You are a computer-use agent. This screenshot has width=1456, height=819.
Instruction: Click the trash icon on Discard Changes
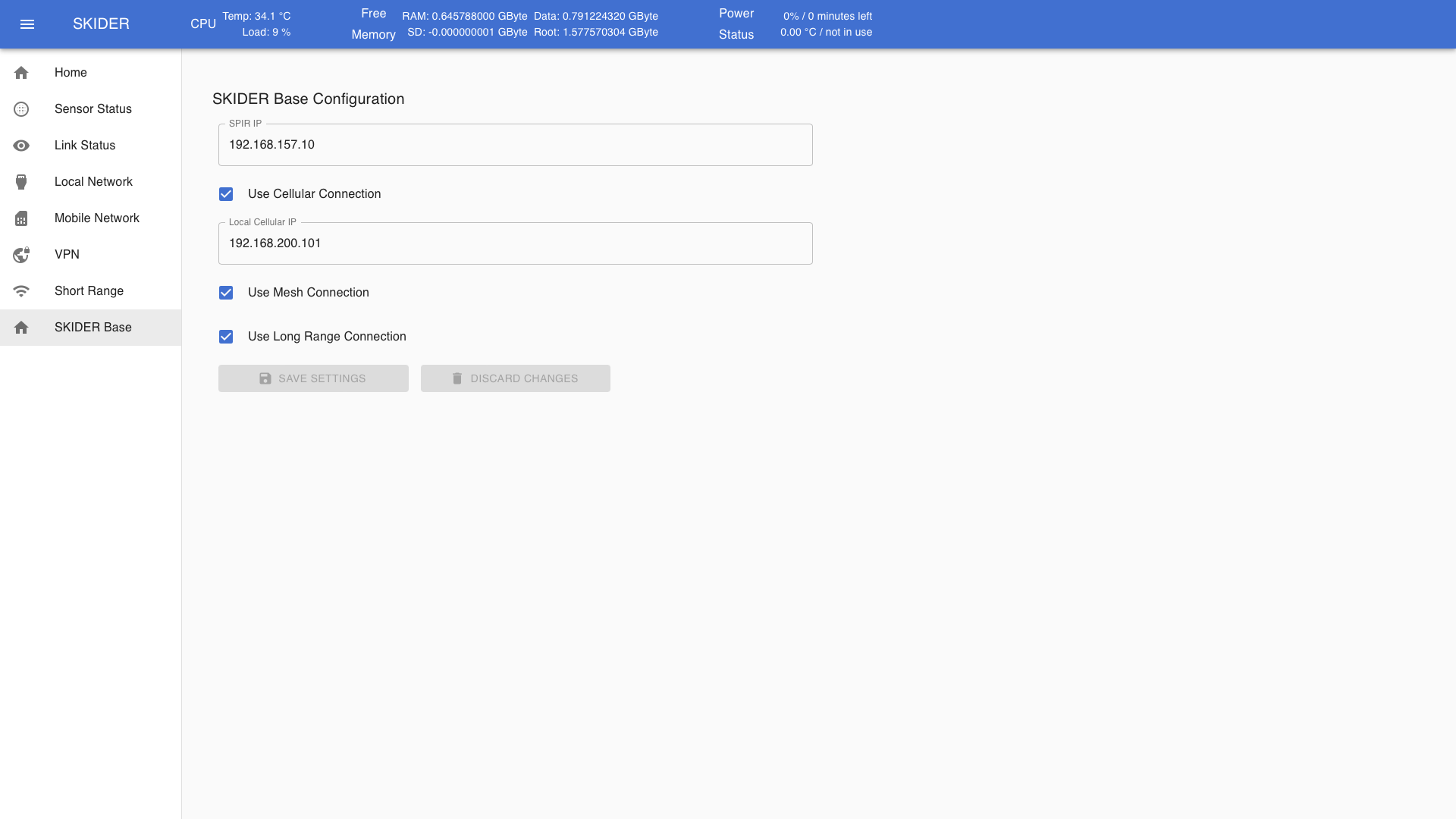(457, 378)
